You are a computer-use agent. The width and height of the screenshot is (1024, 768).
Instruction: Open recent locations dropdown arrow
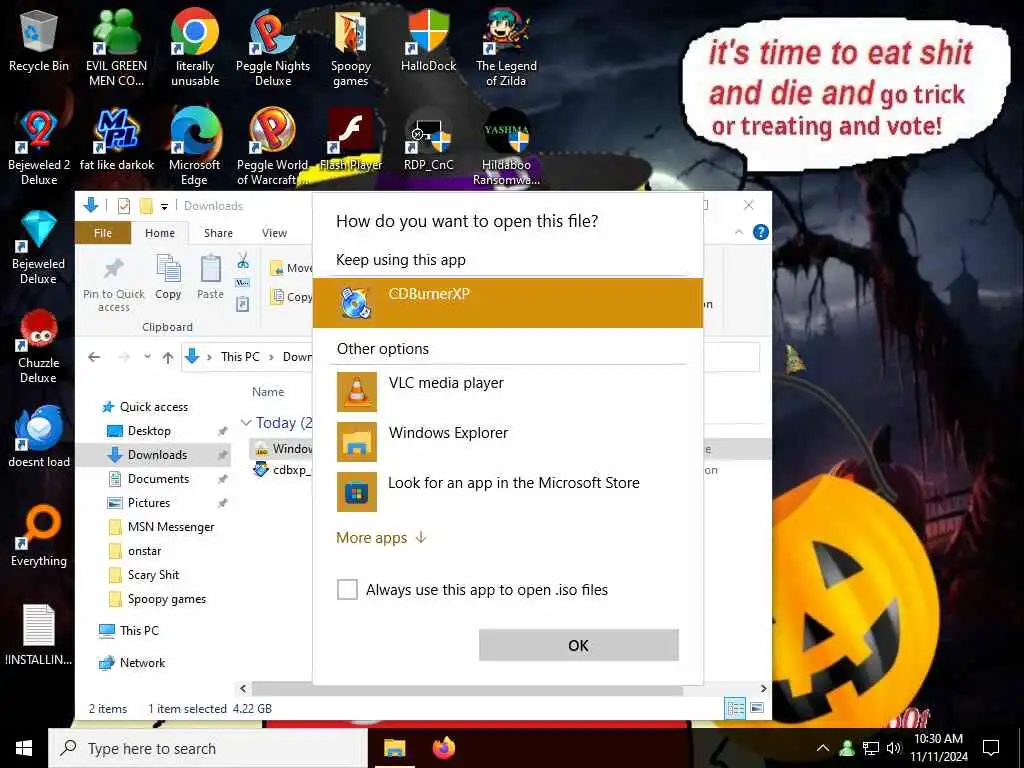click(x=147, y=357)
